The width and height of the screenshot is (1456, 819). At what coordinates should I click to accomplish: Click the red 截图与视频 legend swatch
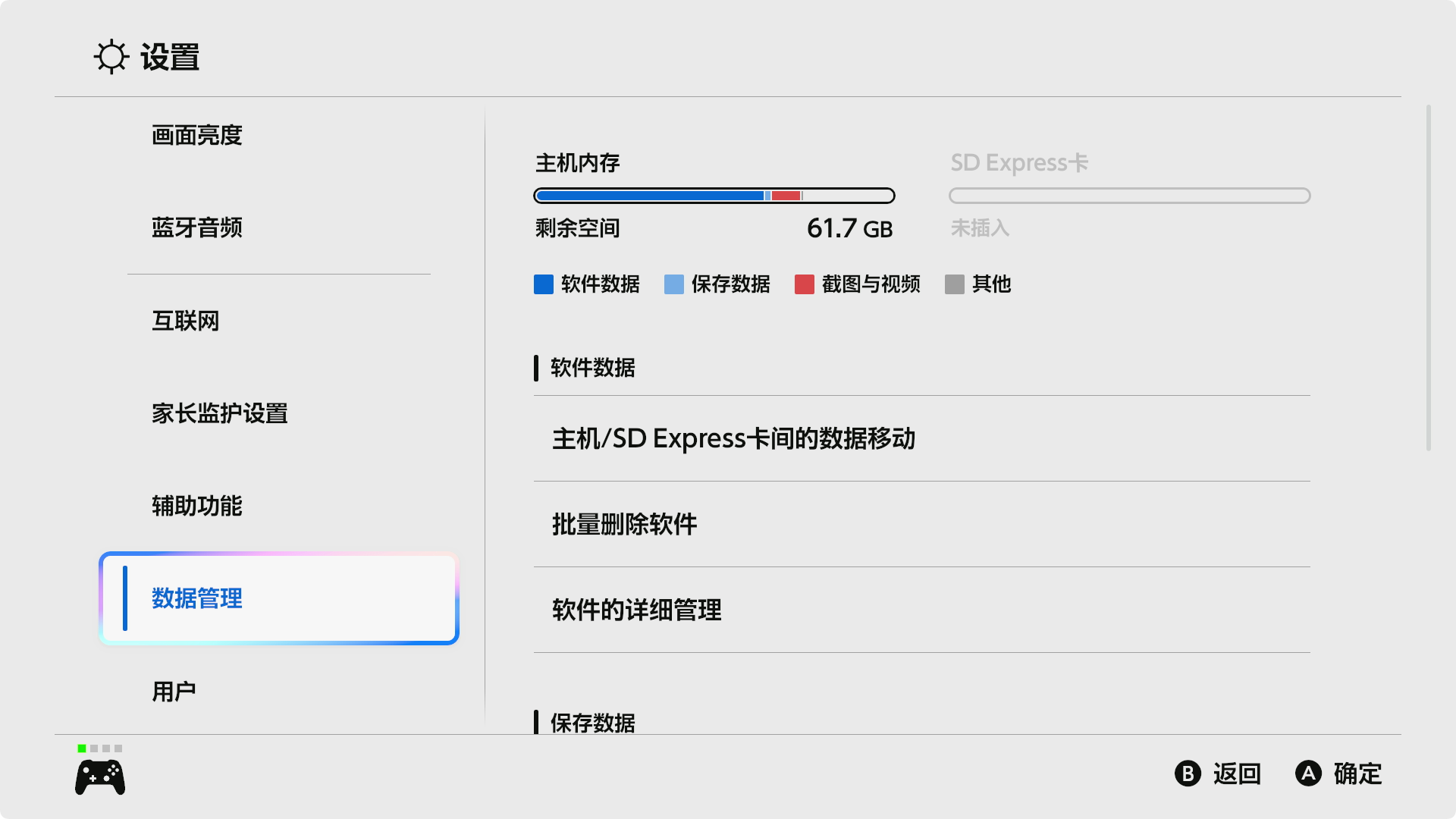805,284
